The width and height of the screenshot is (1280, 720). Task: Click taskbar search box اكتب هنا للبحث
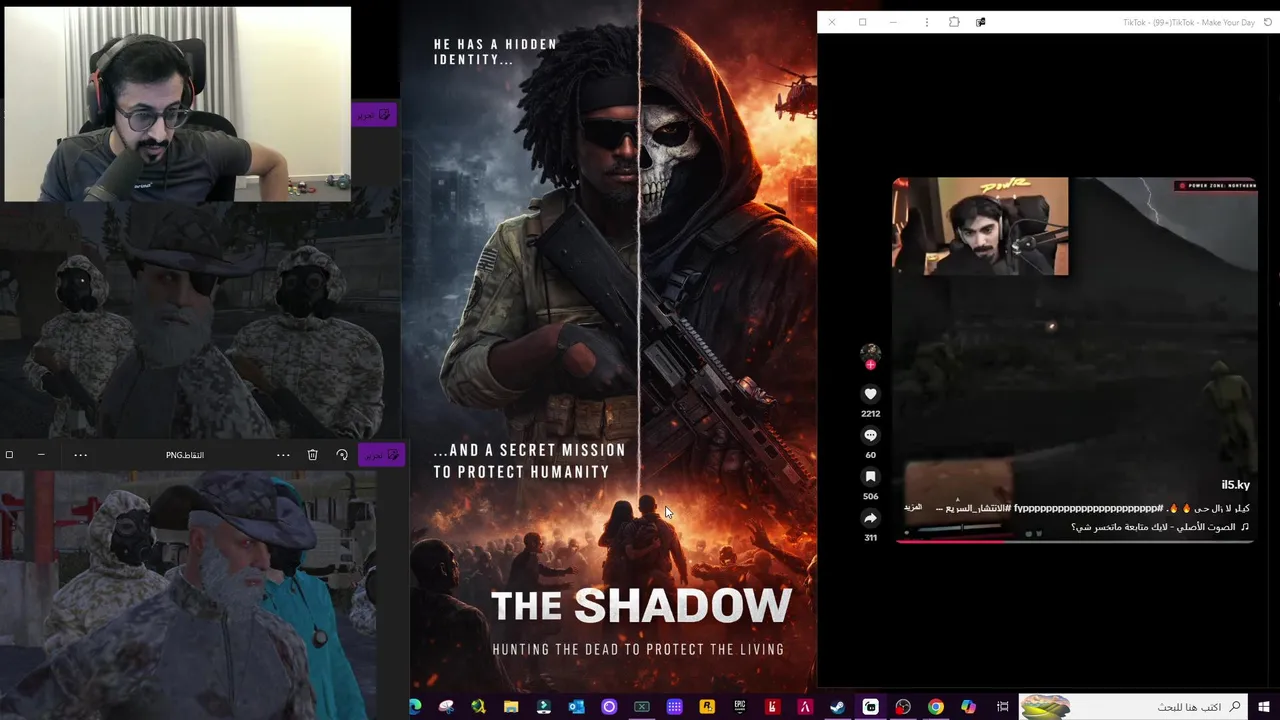tap(1134, 707)
